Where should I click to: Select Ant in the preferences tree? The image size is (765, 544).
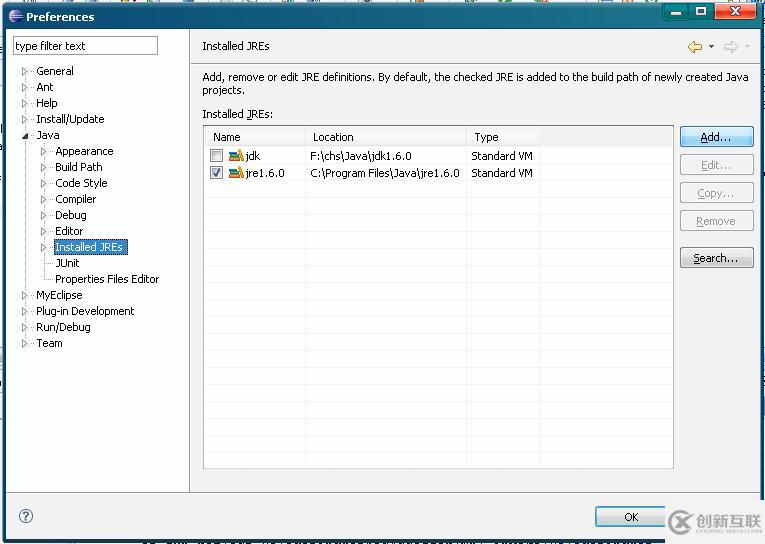(45, 87)
